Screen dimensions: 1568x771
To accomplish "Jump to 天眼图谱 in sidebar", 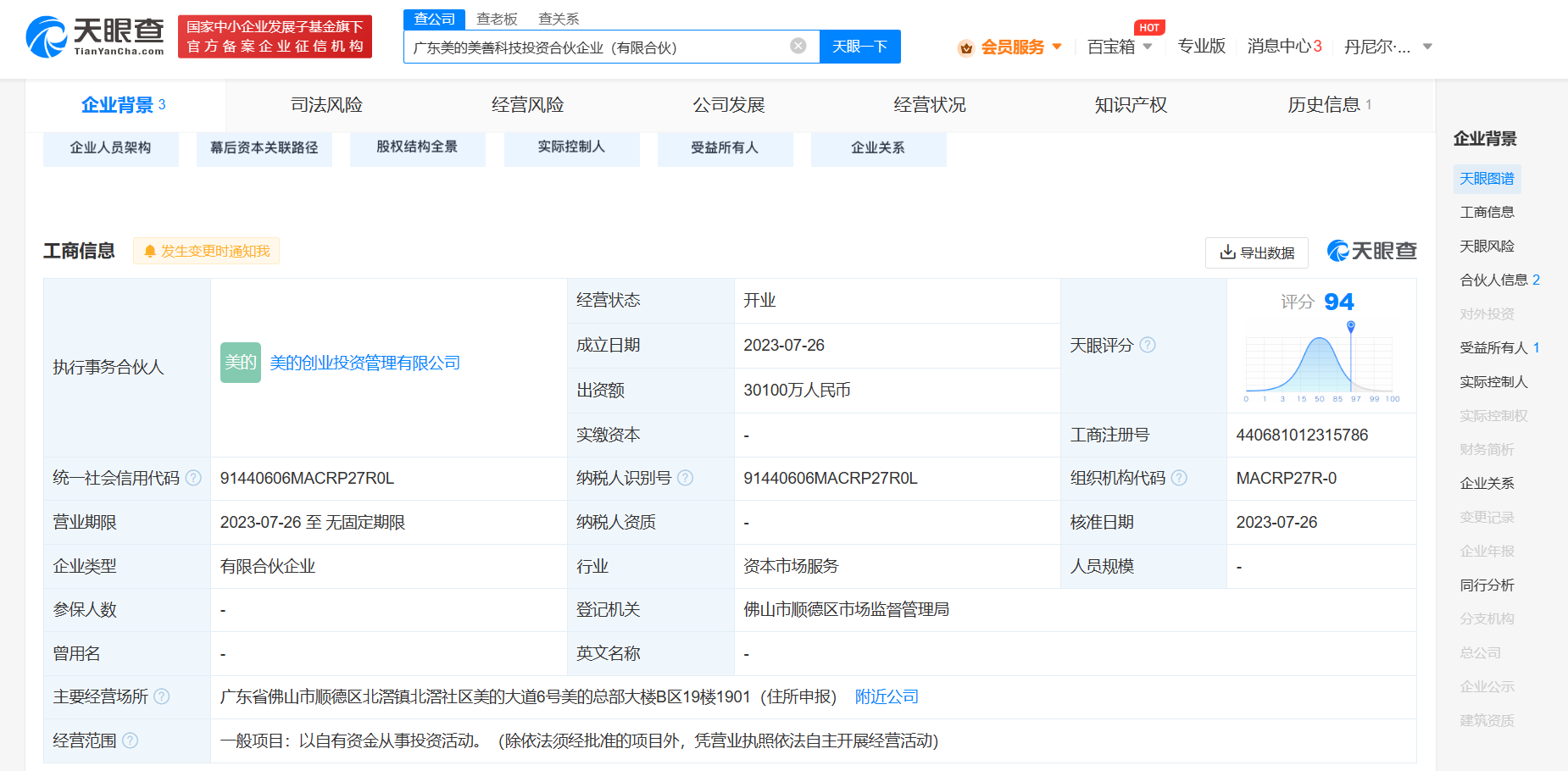I will click(x=1487, y=179).
